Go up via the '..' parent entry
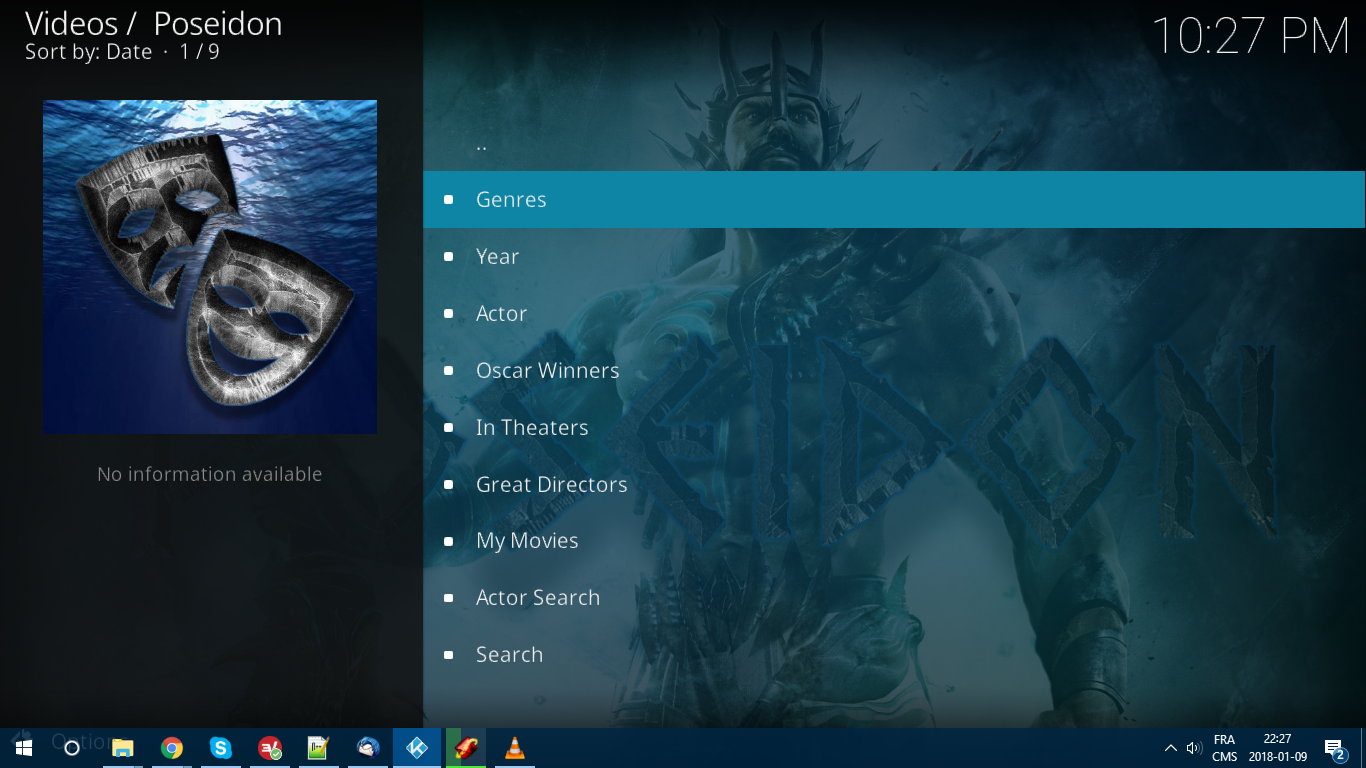 coord(894,143)
